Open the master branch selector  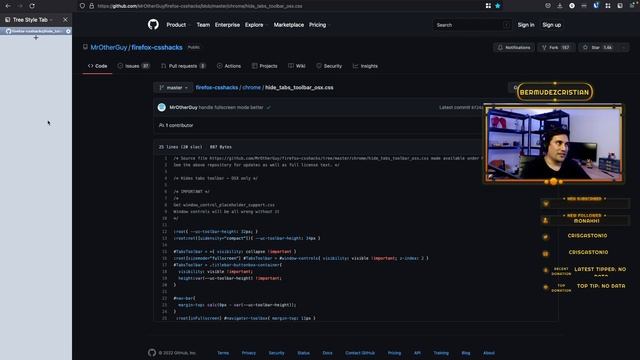coord(173,87)
